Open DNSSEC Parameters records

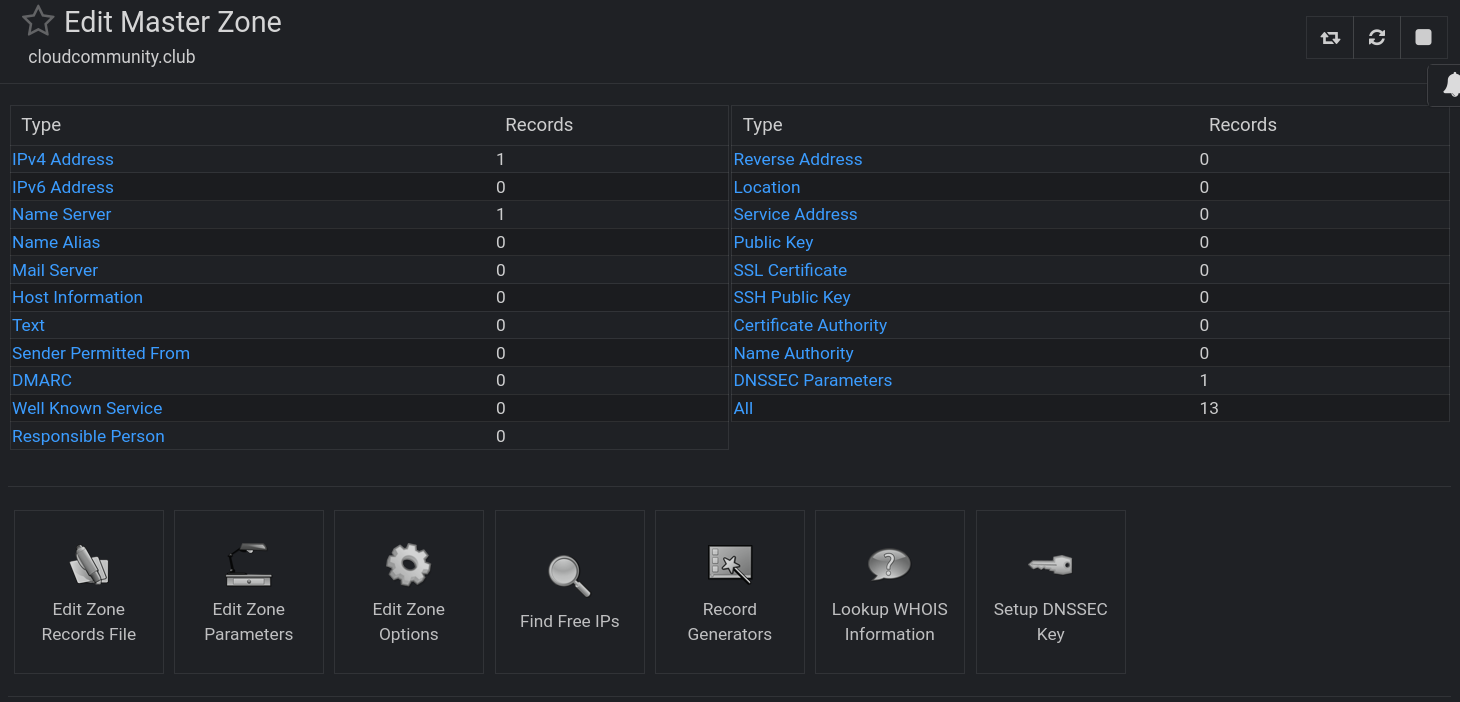tap(812, 380)
